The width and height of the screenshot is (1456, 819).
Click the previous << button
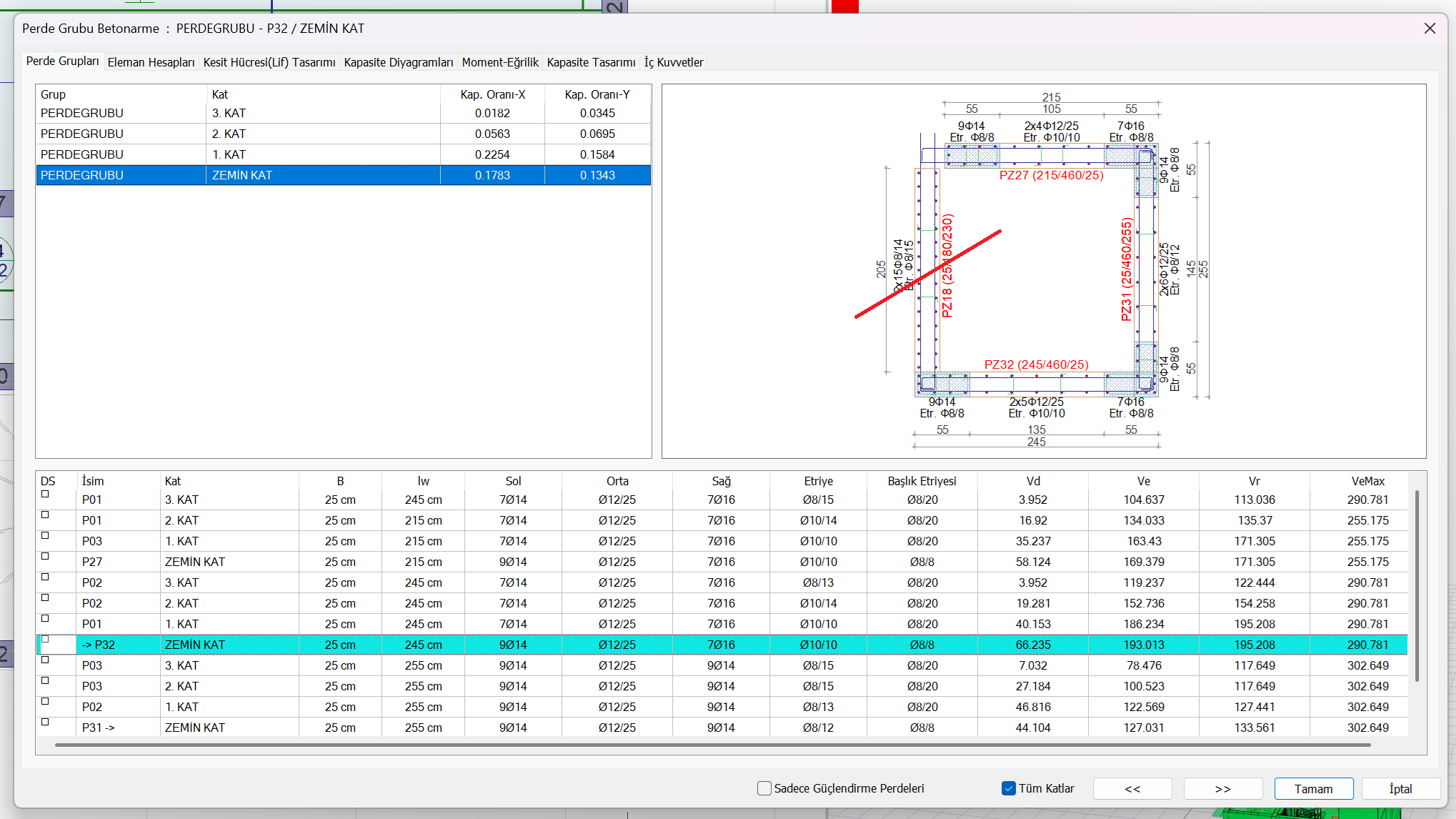(1132, 788)
